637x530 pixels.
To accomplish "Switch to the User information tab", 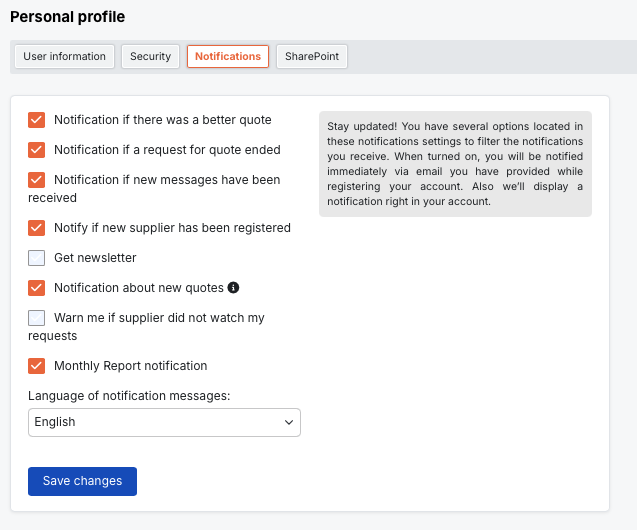I will tap(64, 57).
